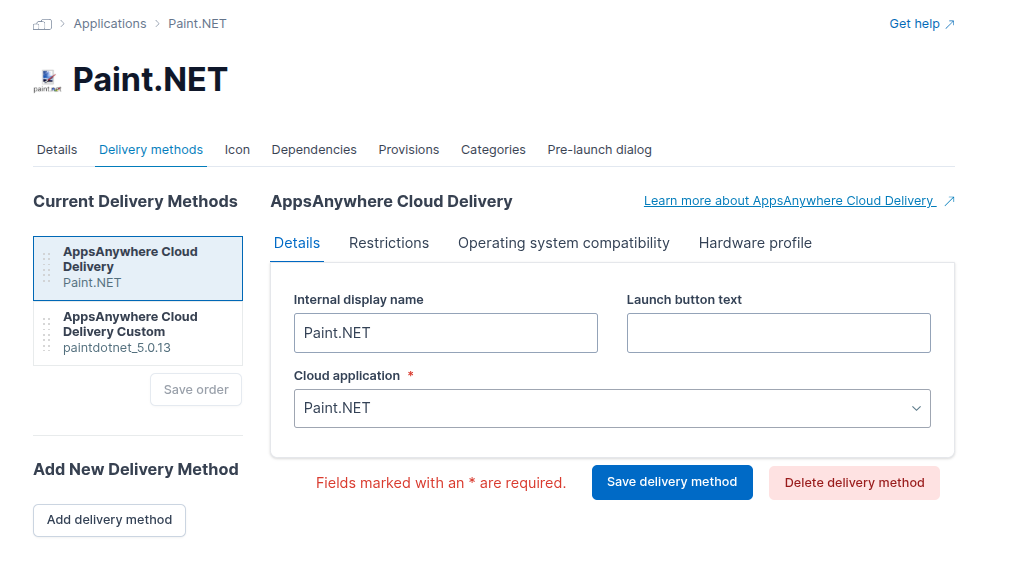Open the Cloud application dropdown
Viewport: 1026px width, 575px height.
tap(612, 408)
